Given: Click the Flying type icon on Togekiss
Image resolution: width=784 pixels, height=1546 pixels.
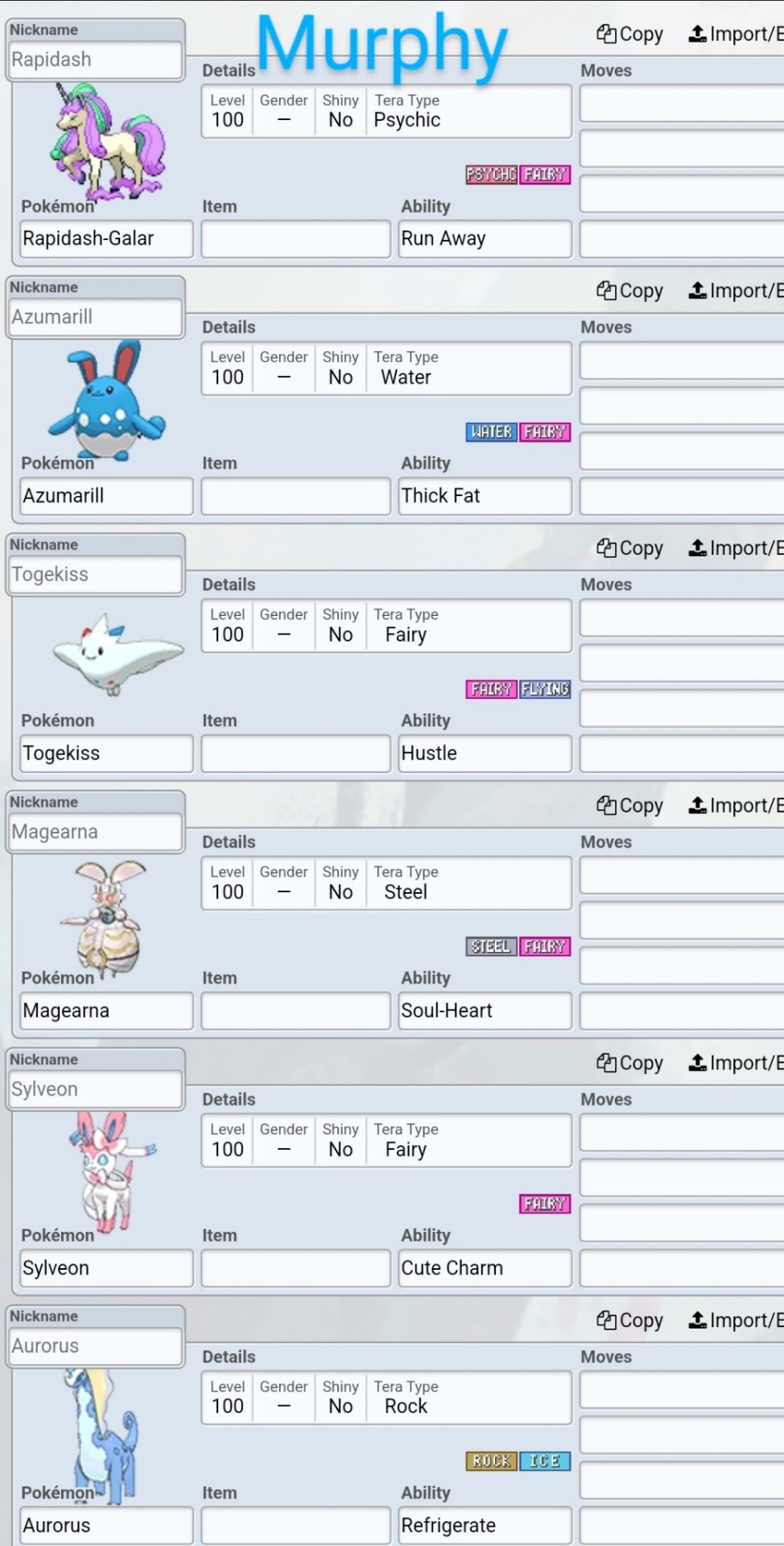Looking at the screenshot, I should pyautogui.click(x=545, y=689).
